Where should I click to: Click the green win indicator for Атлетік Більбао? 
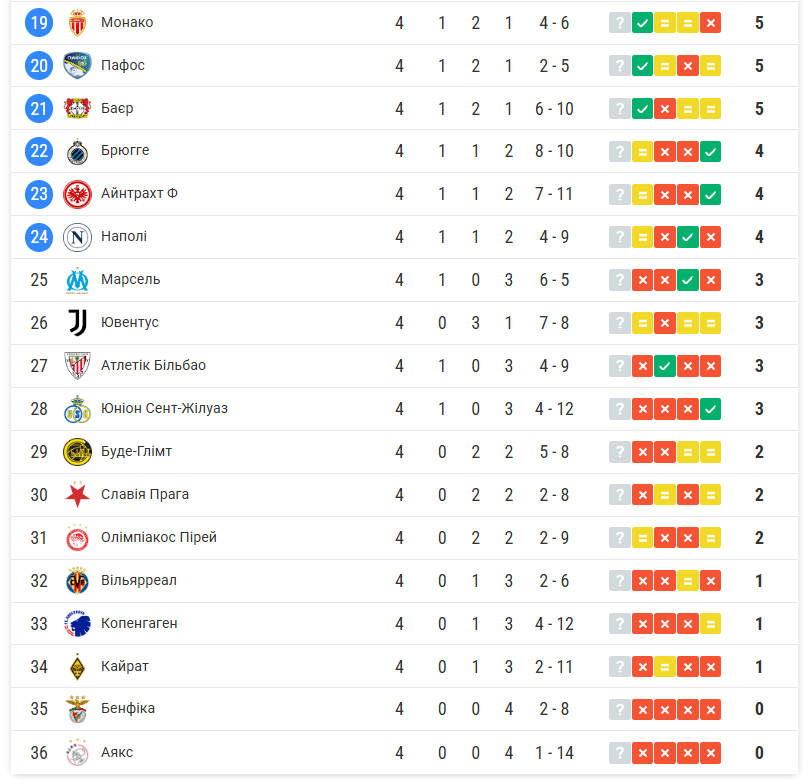[665, 365]
